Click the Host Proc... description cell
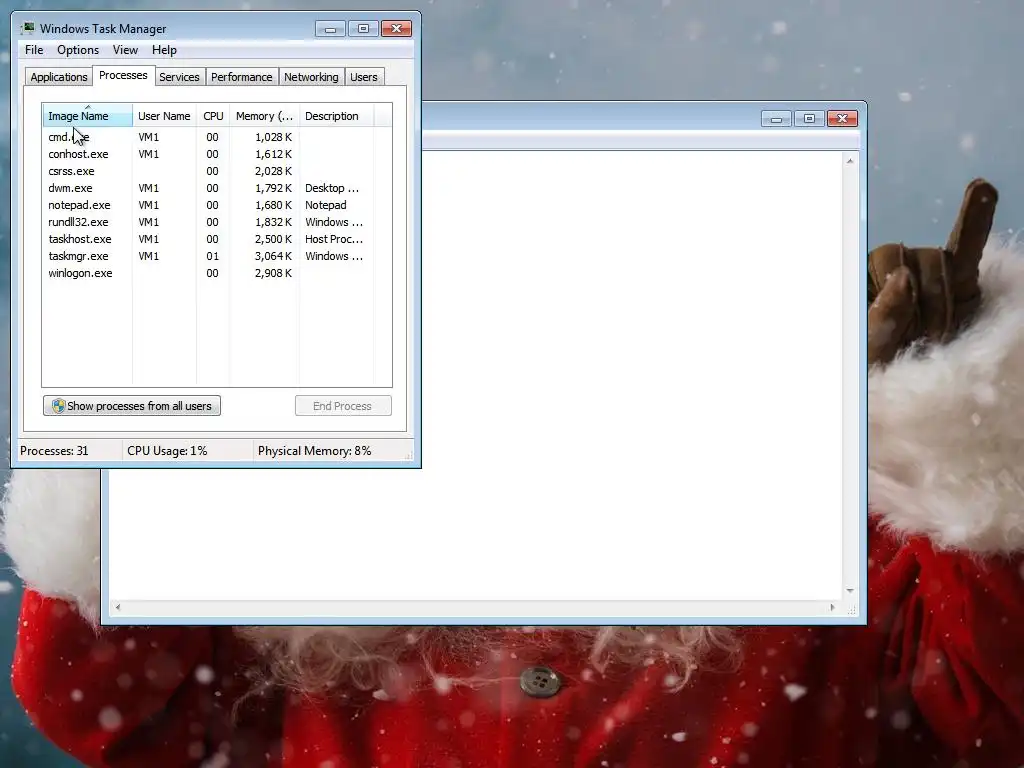The height and width of the screenshot is (768, 1024). pyautogui.click(x=334, y=239)
